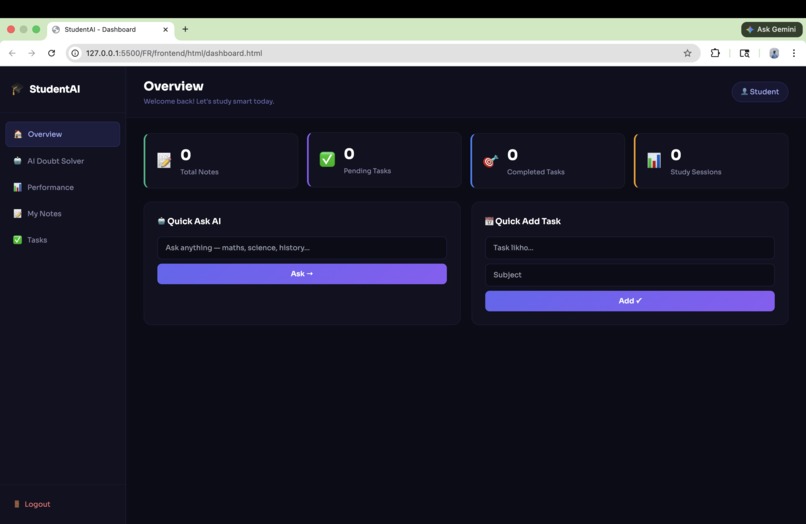
Task: Click the target icon on Completed Tasks card
Action: pos(490,161)
